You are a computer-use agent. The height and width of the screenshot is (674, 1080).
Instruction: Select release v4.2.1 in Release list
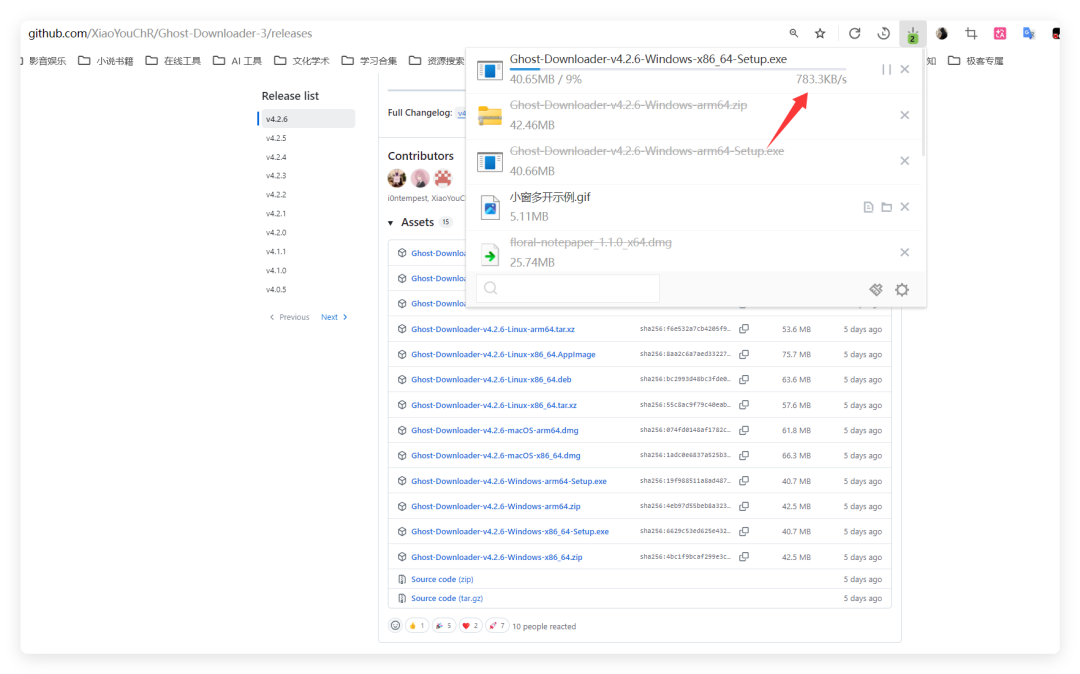pos(276,213)
